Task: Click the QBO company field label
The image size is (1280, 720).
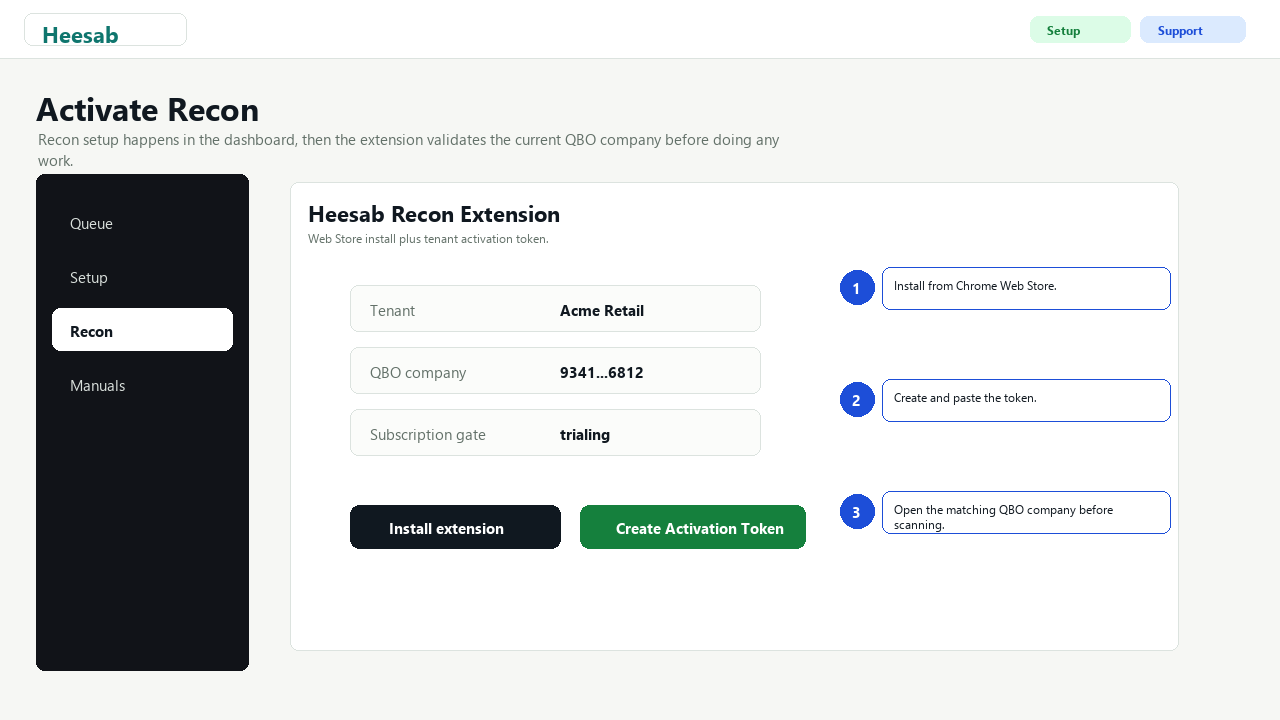Action: click(x=418, y=372)
